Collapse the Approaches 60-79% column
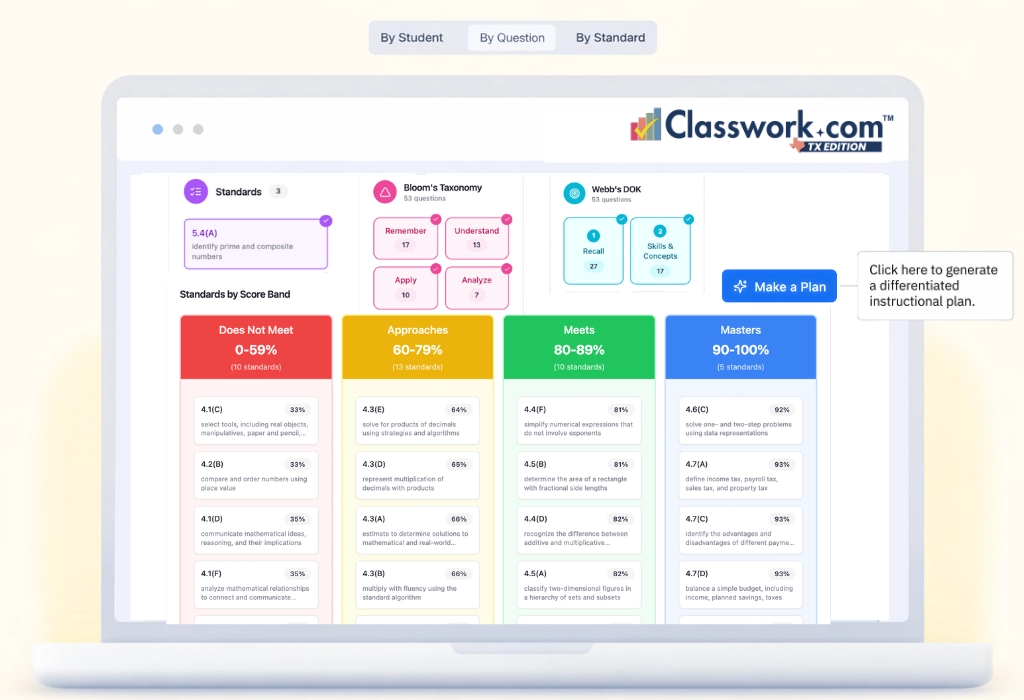This screenshot has height=700, width=1024. pyautogui.click(x=417, y=345)
